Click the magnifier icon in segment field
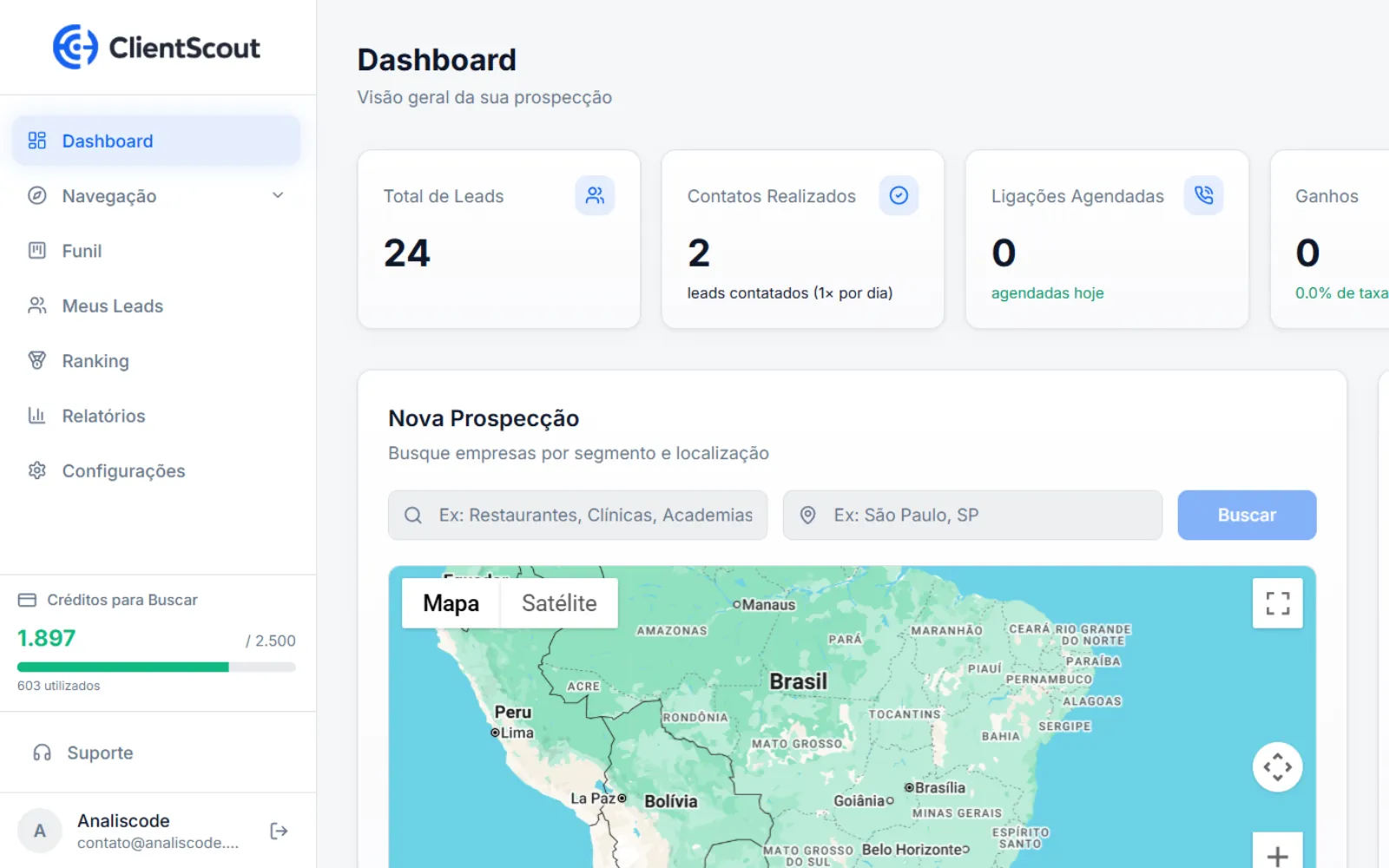This screenshot has width=1389, height=868. [x=413, y=515]
